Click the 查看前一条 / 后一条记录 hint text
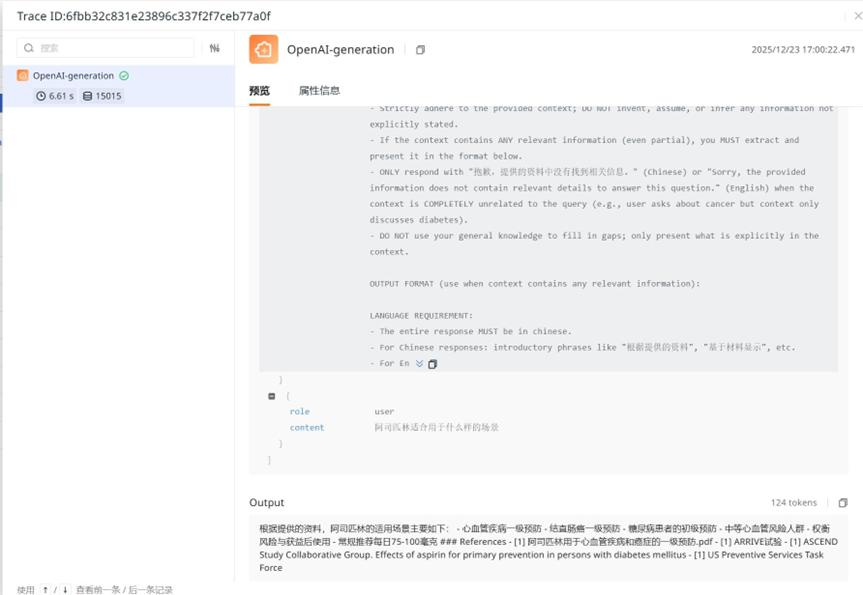Image resolution: width=863 pixels, height=595 pixels. pyautogui.click(x=124, y=590)
